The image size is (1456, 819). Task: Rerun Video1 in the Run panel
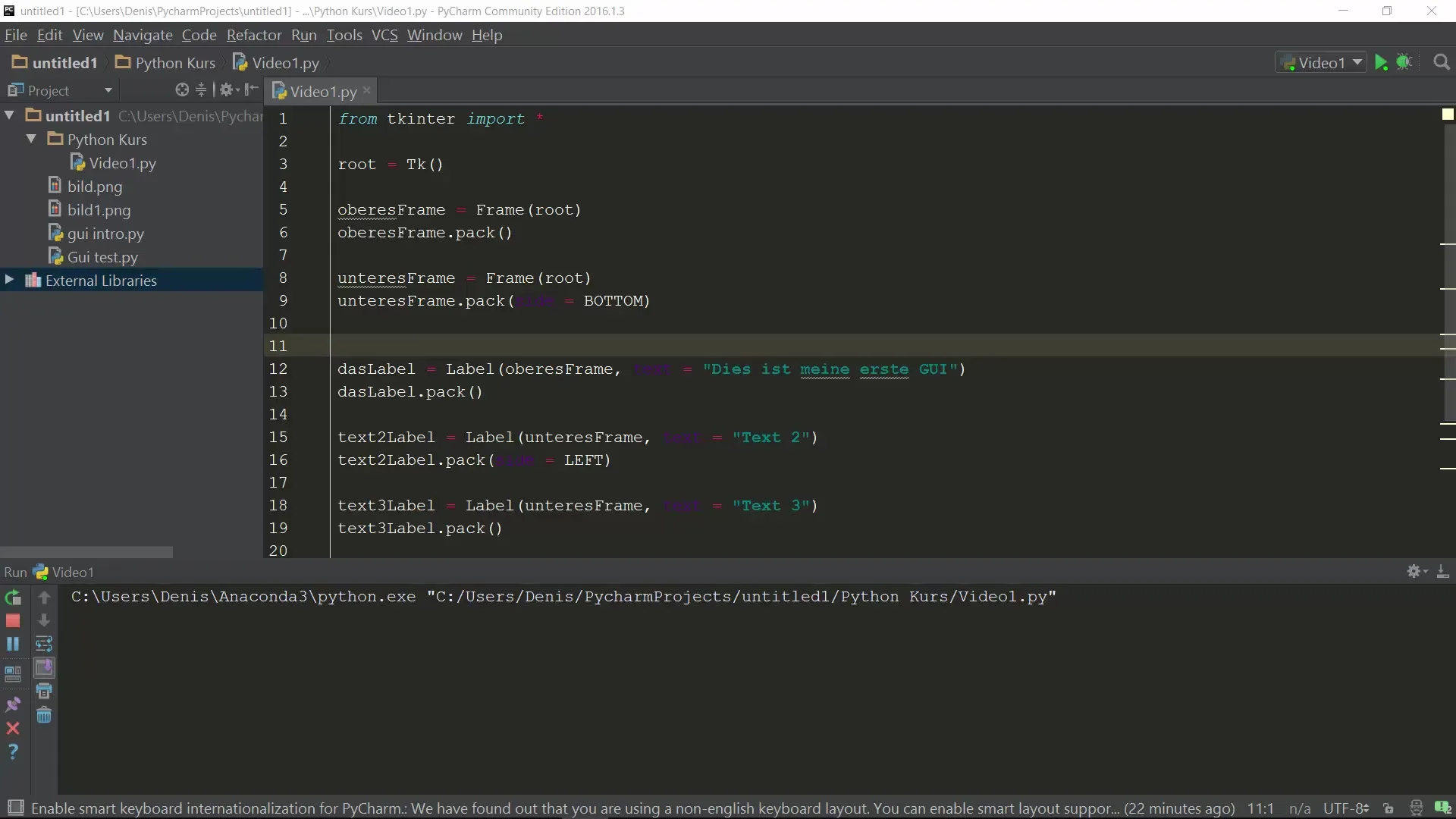click(x=13, y=598)
